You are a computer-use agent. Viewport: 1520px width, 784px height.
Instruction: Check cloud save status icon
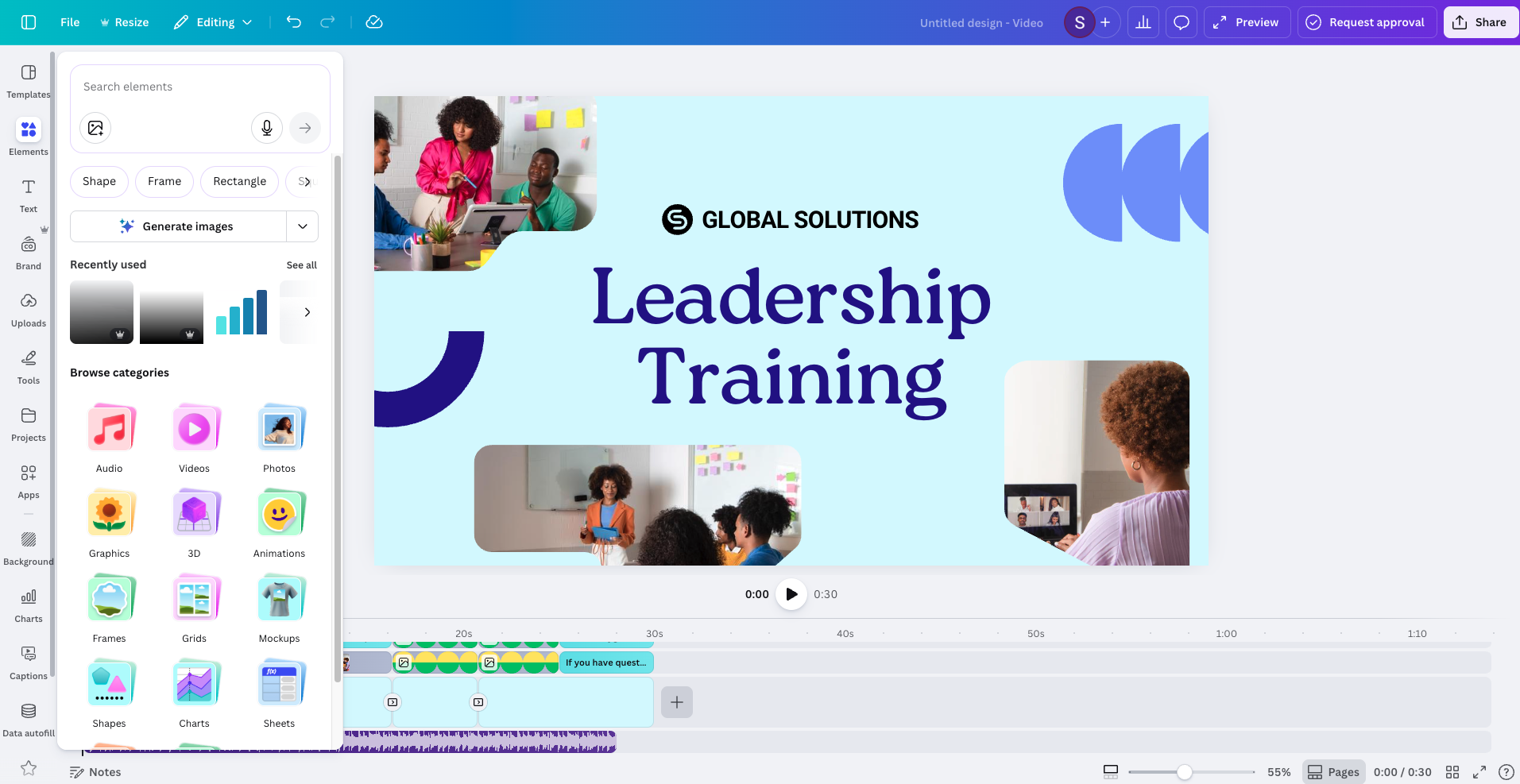[x=374, y=22]
